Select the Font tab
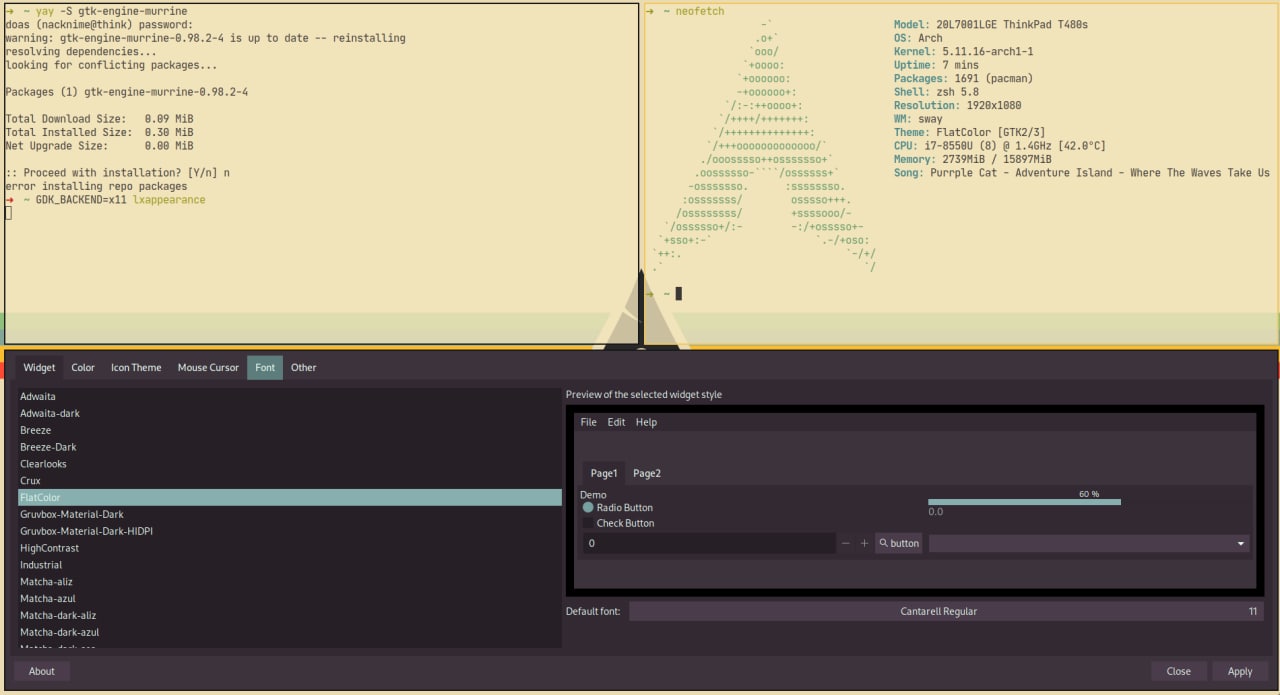The image size is (1280, 695). (265, 367)
